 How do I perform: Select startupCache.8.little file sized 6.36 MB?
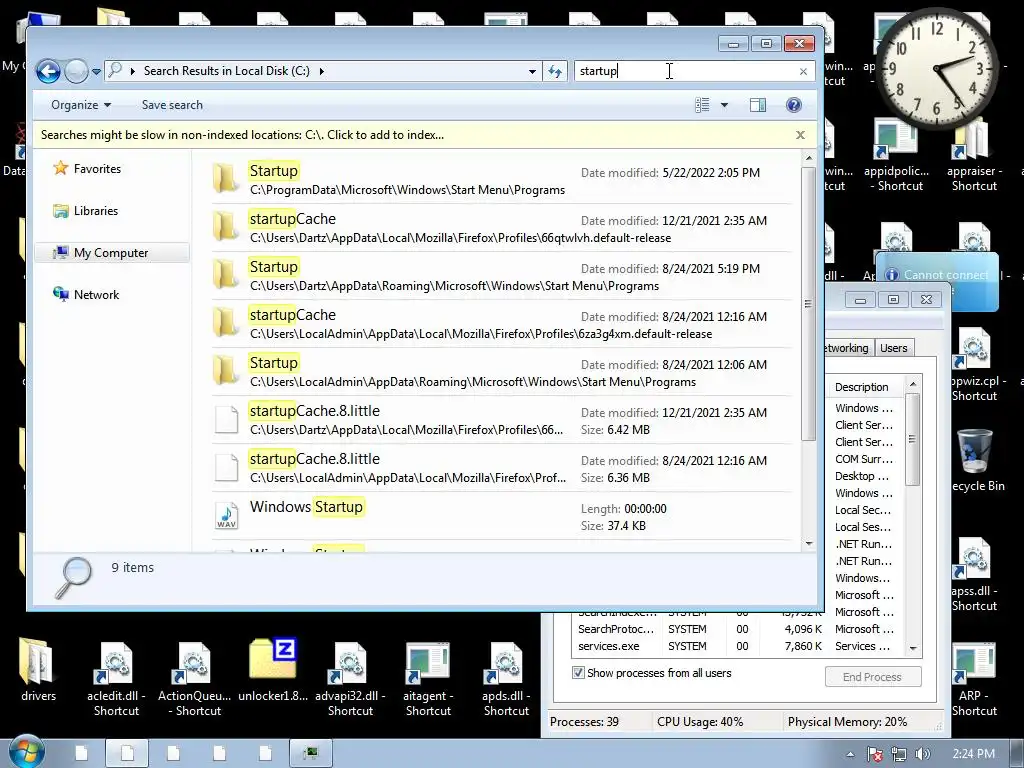pos(502,468)
